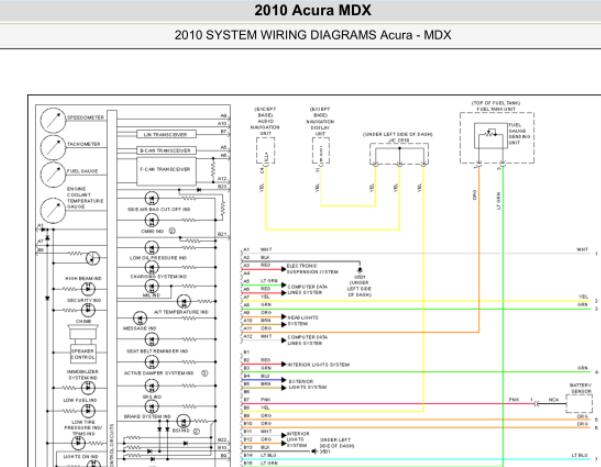Click the IMMOBILIZER SYSTEM IND label
The height and width of the screenshot is (467, 601).
(x=83, y=375)
